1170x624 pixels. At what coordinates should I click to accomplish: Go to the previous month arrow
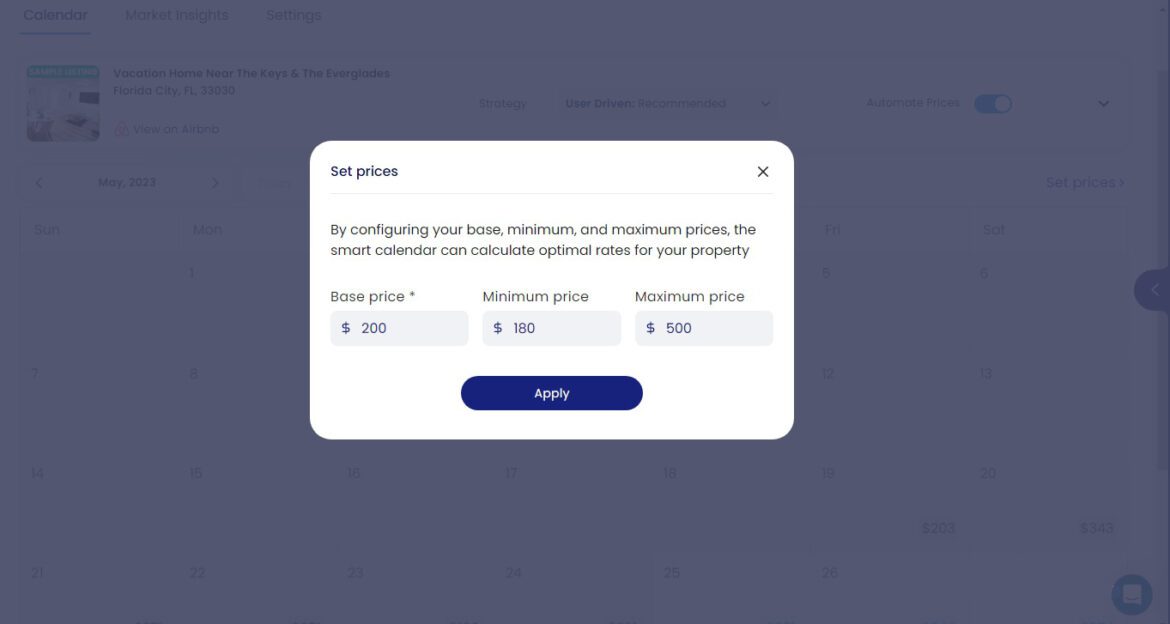click(39, 182)
